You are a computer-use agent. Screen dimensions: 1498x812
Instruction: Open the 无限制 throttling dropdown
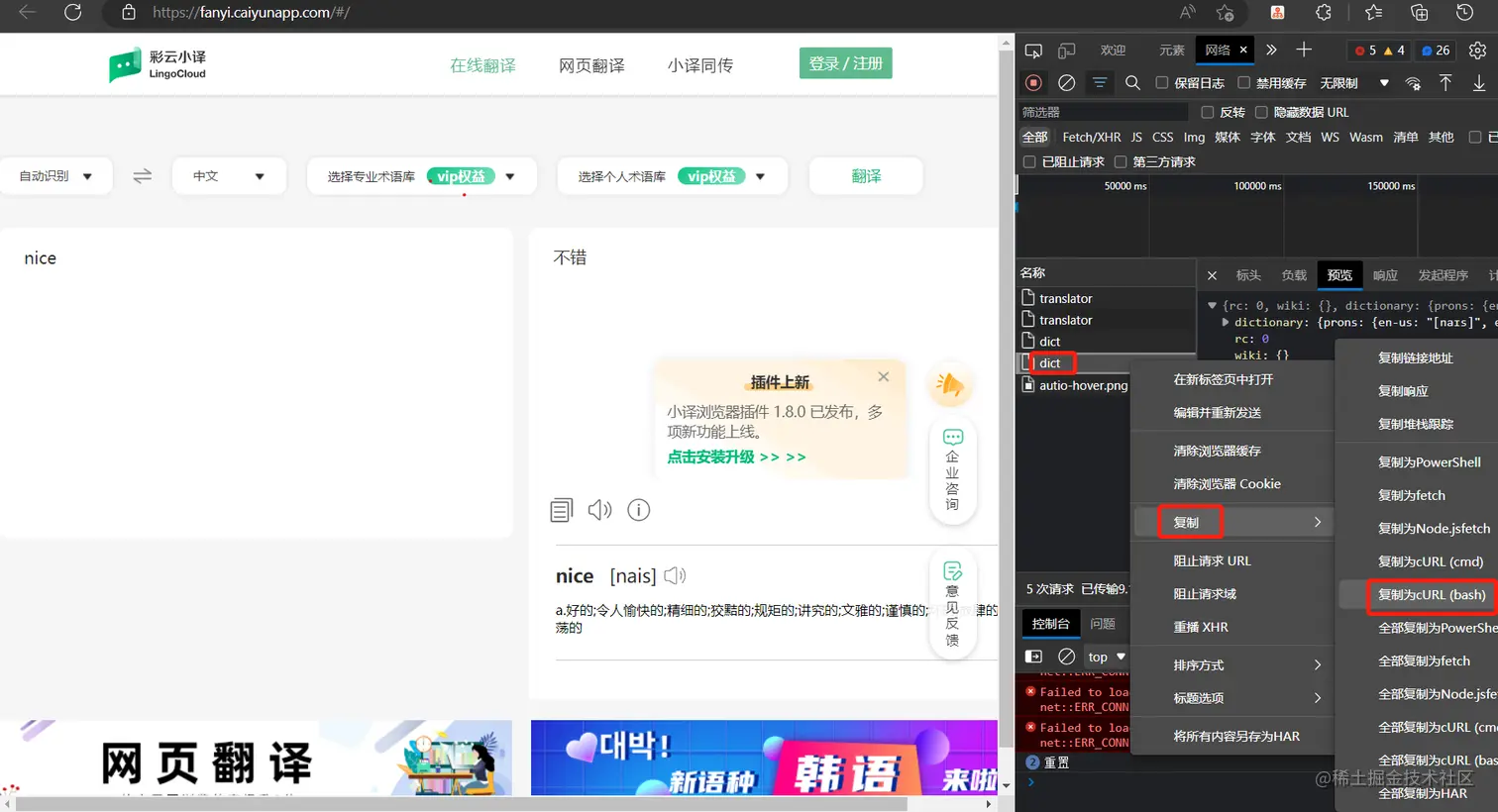coord(1354,83)
